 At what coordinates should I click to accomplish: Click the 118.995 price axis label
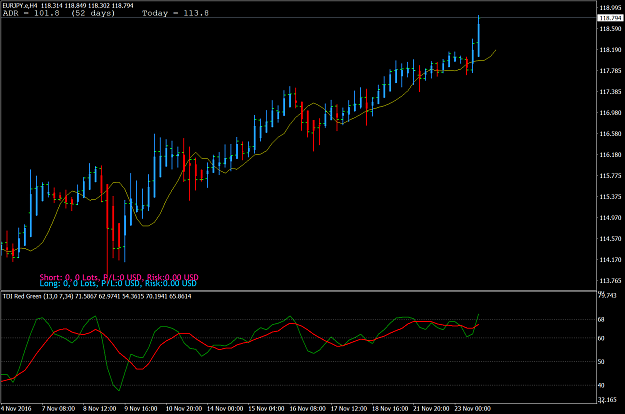610,8
